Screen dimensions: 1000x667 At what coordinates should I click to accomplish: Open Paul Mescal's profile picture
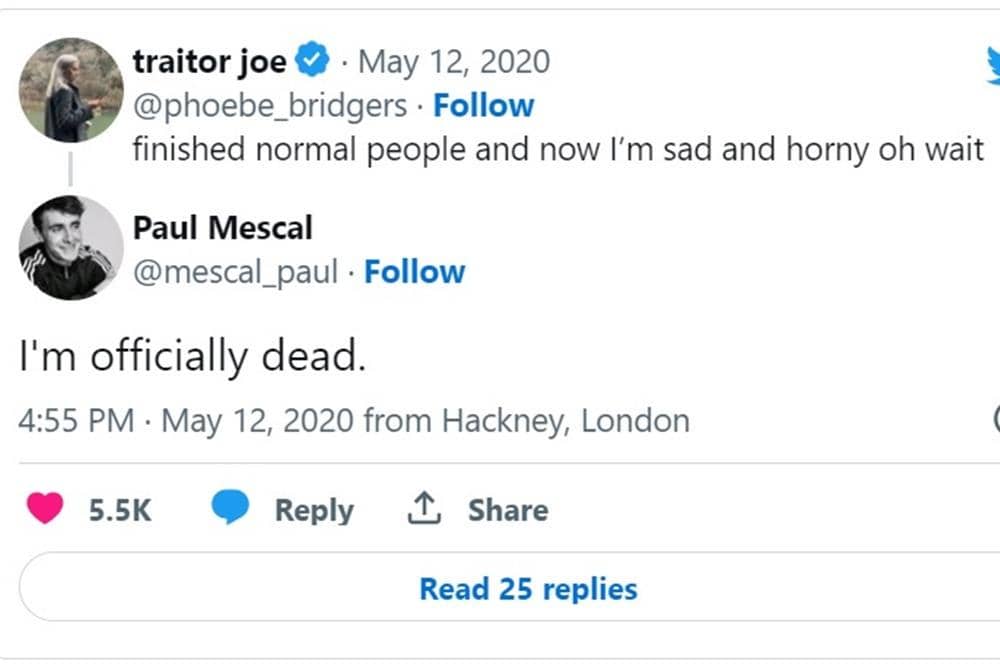point(71,248)
